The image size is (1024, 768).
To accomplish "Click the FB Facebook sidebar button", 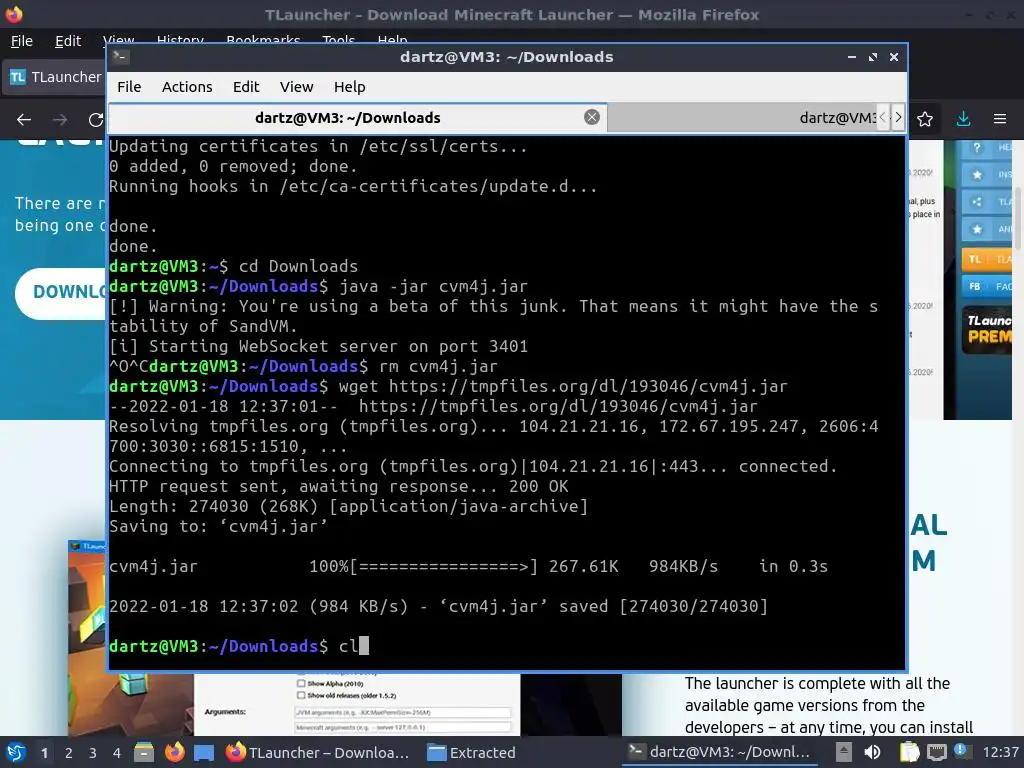I will [x=987, y=286].
